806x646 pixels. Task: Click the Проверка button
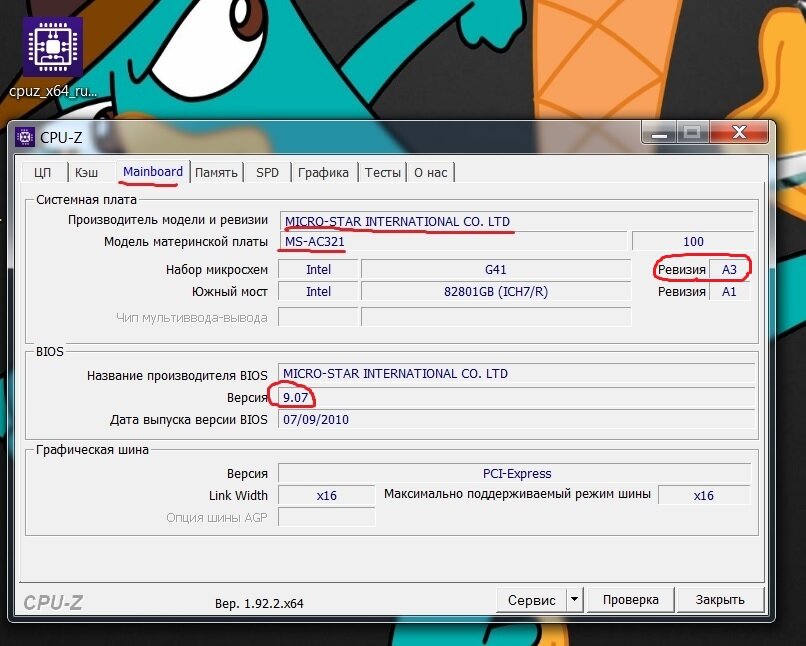tap(630, 600)
